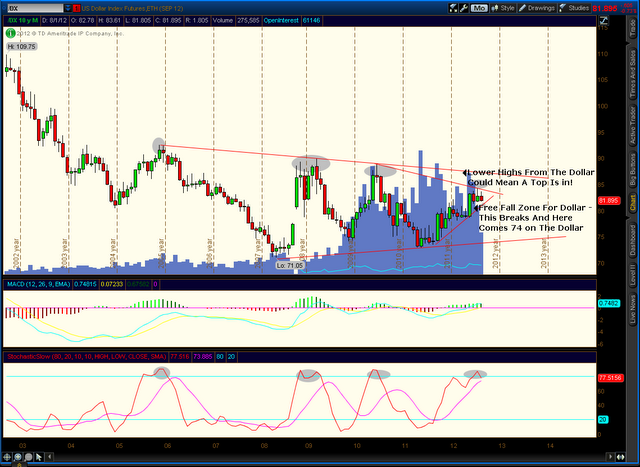Select the arrow pointer tool icon
640x467 pixels.
39,457
